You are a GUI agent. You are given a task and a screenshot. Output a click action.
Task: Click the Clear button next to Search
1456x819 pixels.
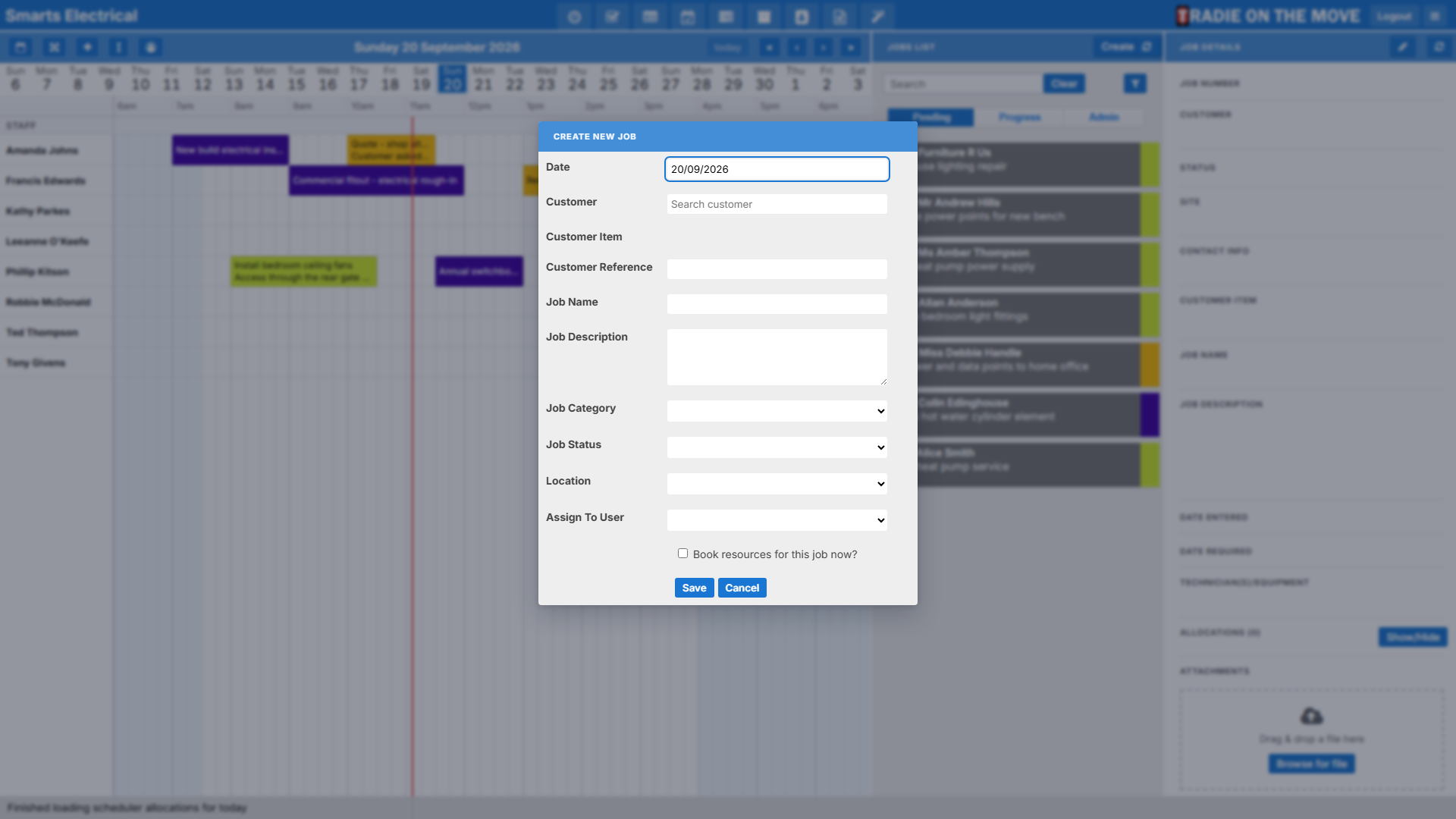click(1064, 83)
